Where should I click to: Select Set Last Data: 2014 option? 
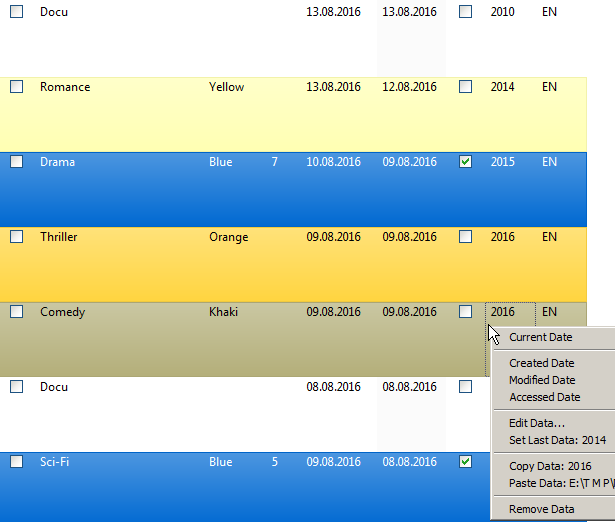[x=557, y=440]
